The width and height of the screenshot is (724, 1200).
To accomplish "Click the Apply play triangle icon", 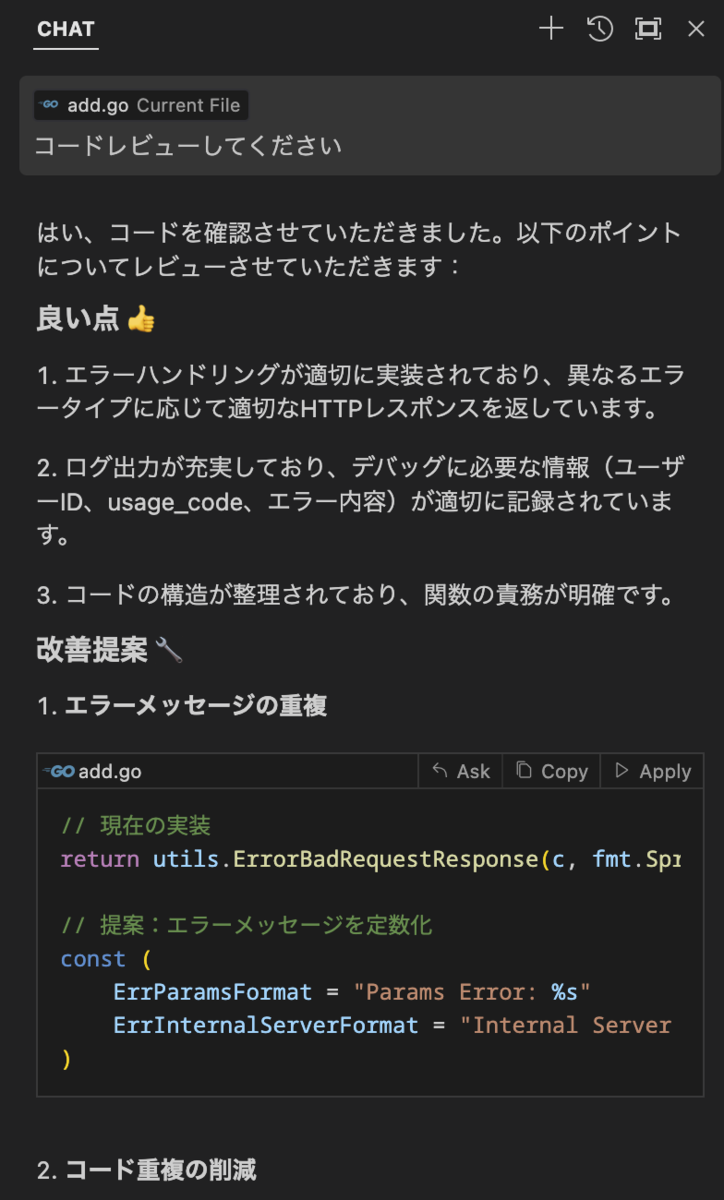I will (622, 770).
